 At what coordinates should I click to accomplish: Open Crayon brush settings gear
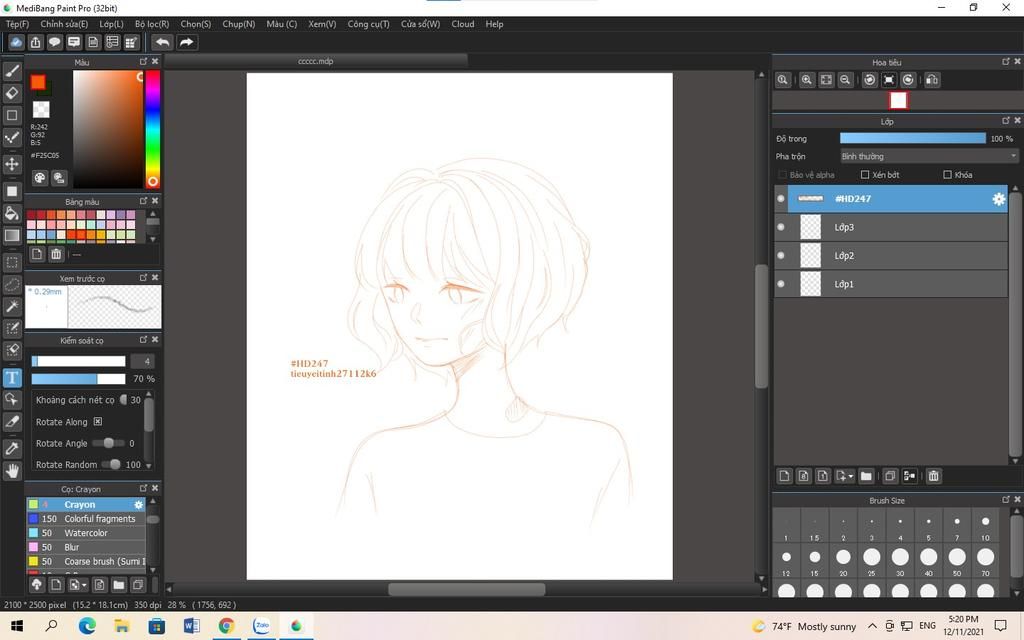click(138, 505)
